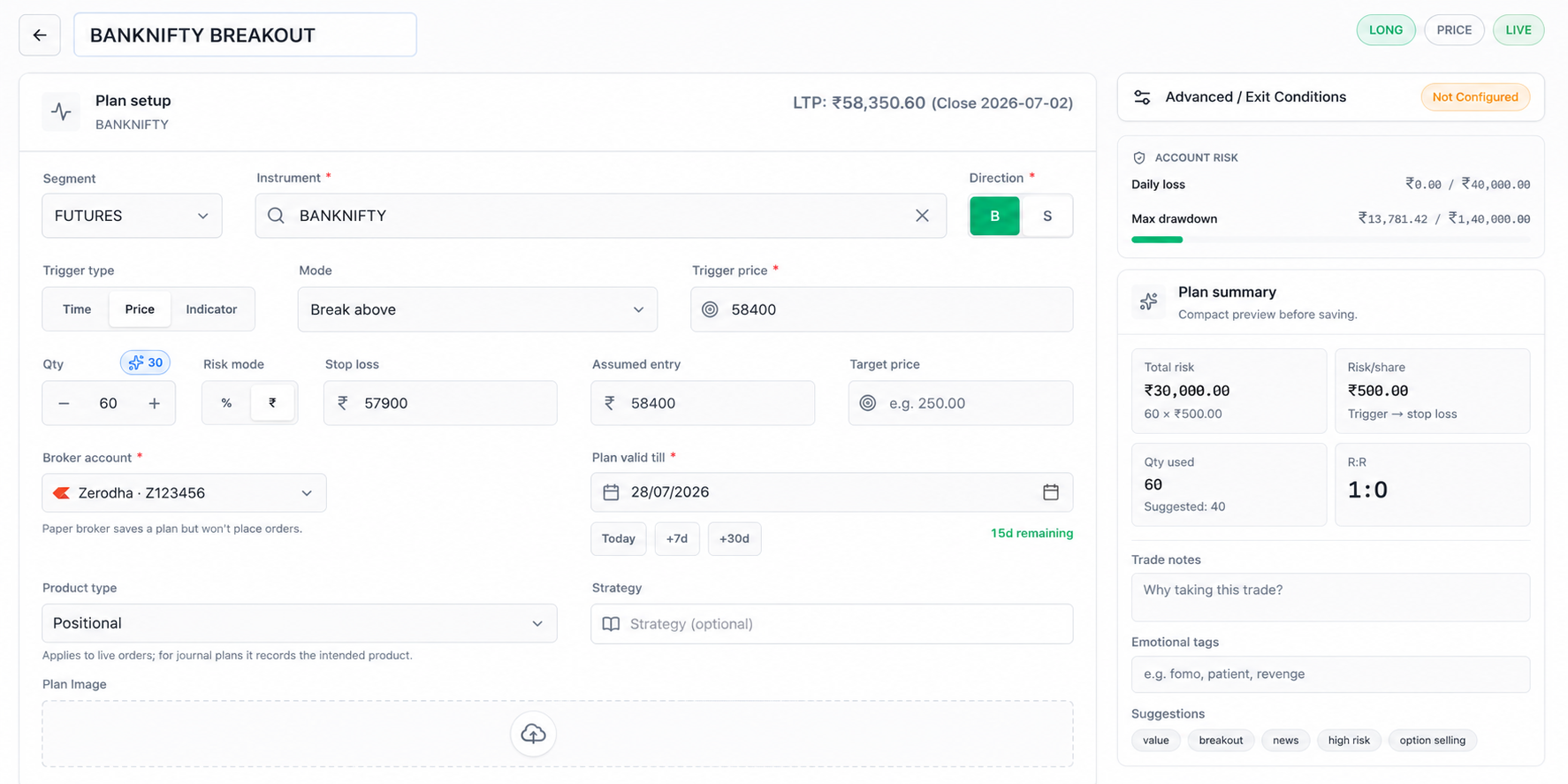Click the Strategy (optional) input
Image resolution: width=1568 pixels, height=784 pixels.
(832, 624)
